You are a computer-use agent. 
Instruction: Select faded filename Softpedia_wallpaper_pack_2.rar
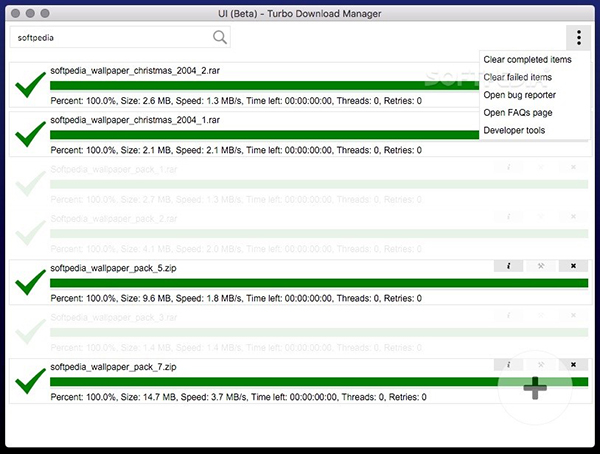tap(114, 219)
